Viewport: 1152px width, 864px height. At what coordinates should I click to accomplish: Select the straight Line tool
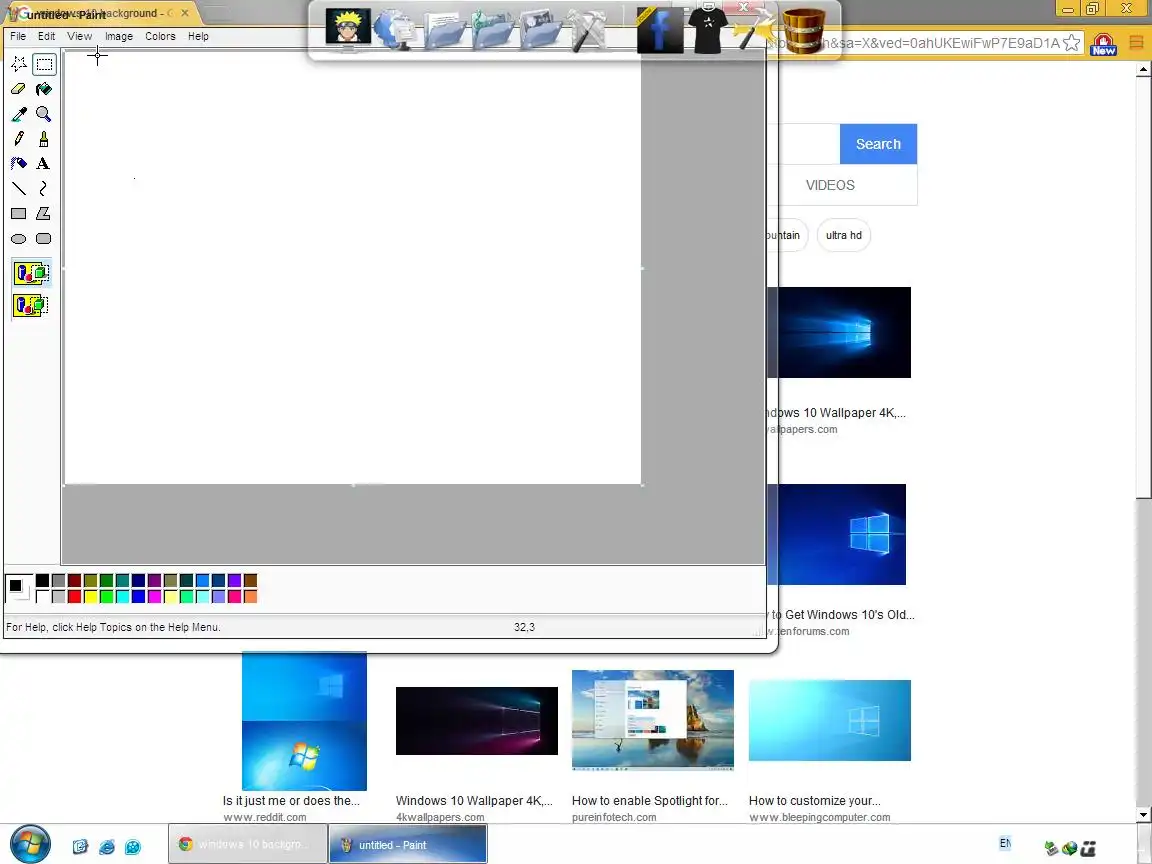point(19,189)
